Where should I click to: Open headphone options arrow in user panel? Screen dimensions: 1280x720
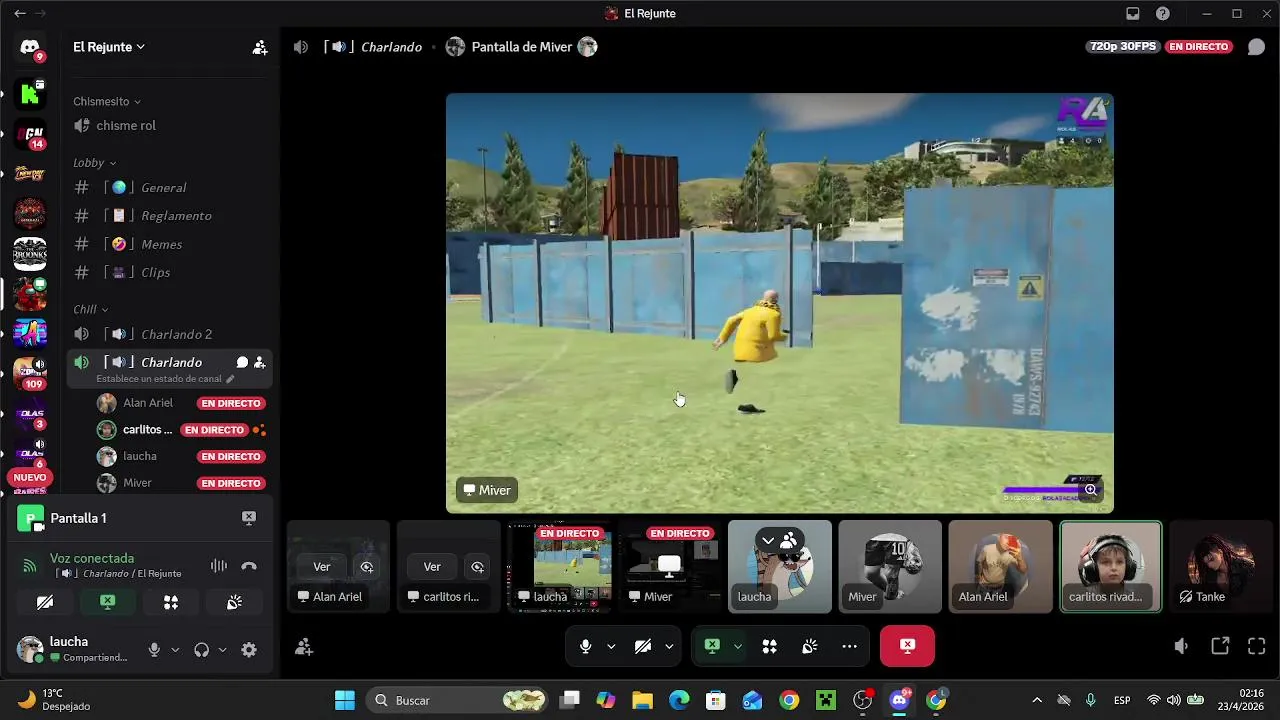tap(222, 650)
